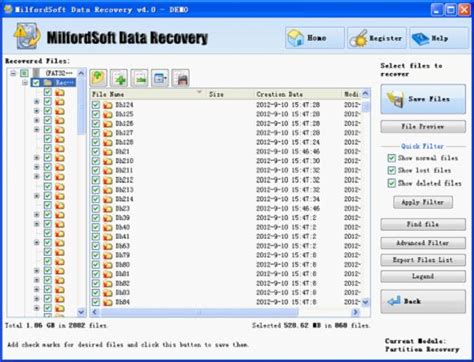This screenshot has height=362, width=474.
Task: Open the view mode dropdown toolbar button
Action: 160,78
